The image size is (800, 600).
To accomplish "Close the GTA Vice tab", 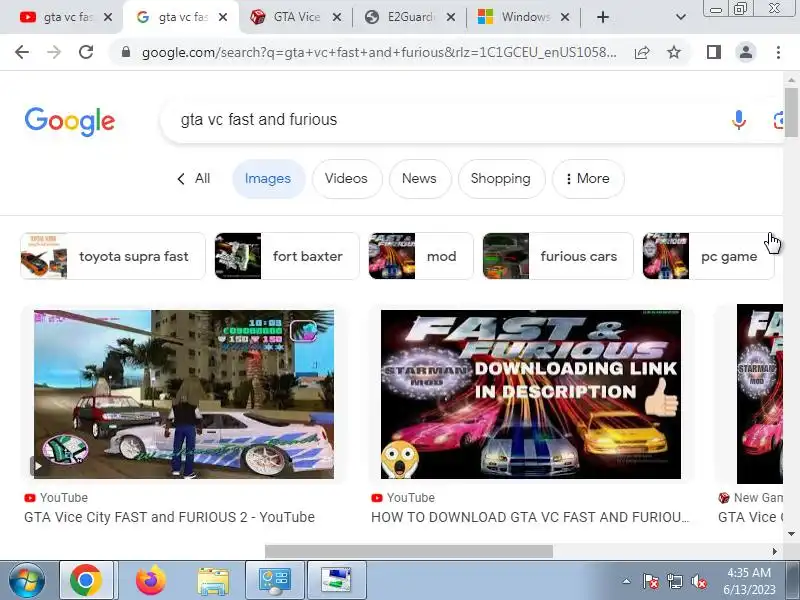I will (x=337, y=17).
